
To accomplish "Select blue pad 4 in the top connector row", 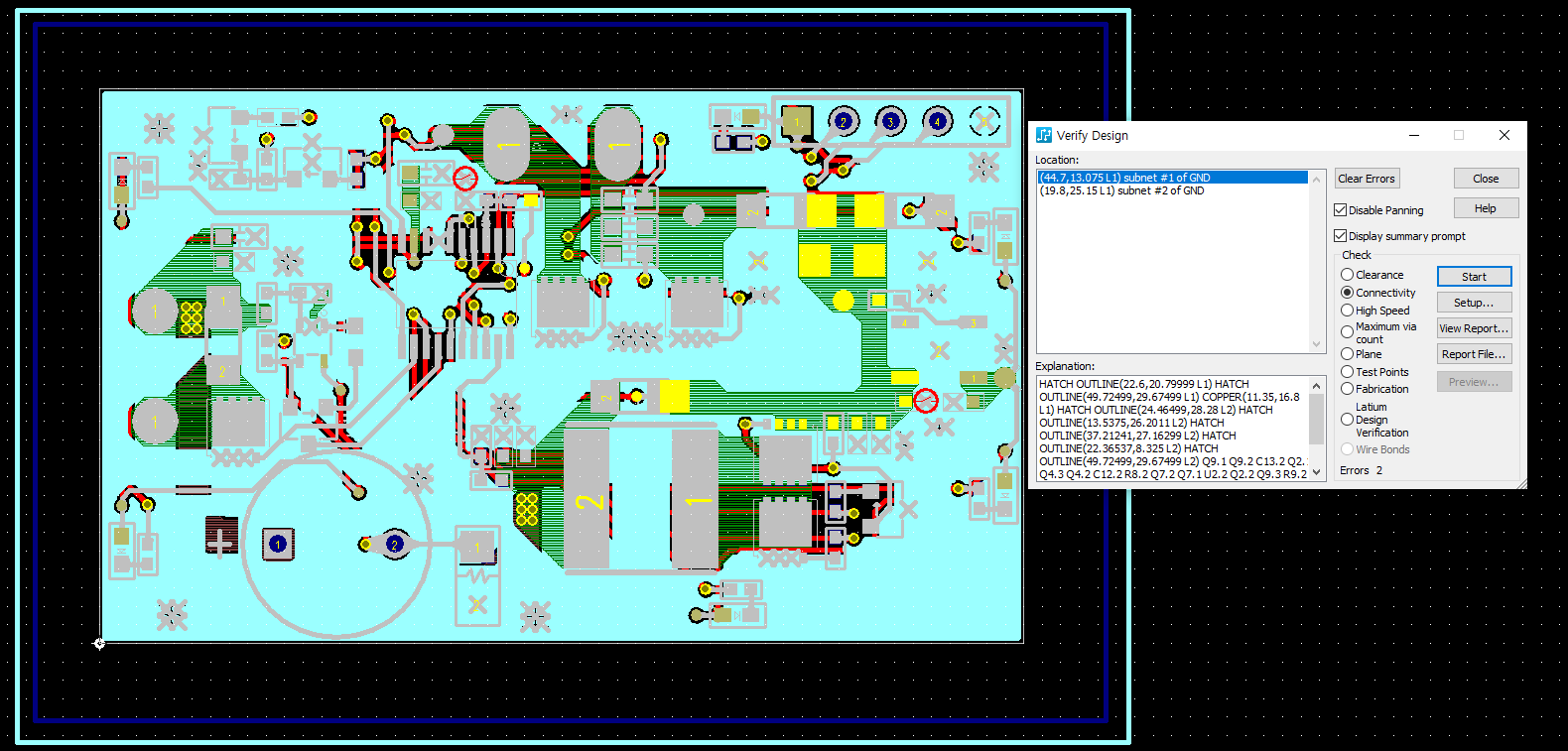I will coord(937,121).
